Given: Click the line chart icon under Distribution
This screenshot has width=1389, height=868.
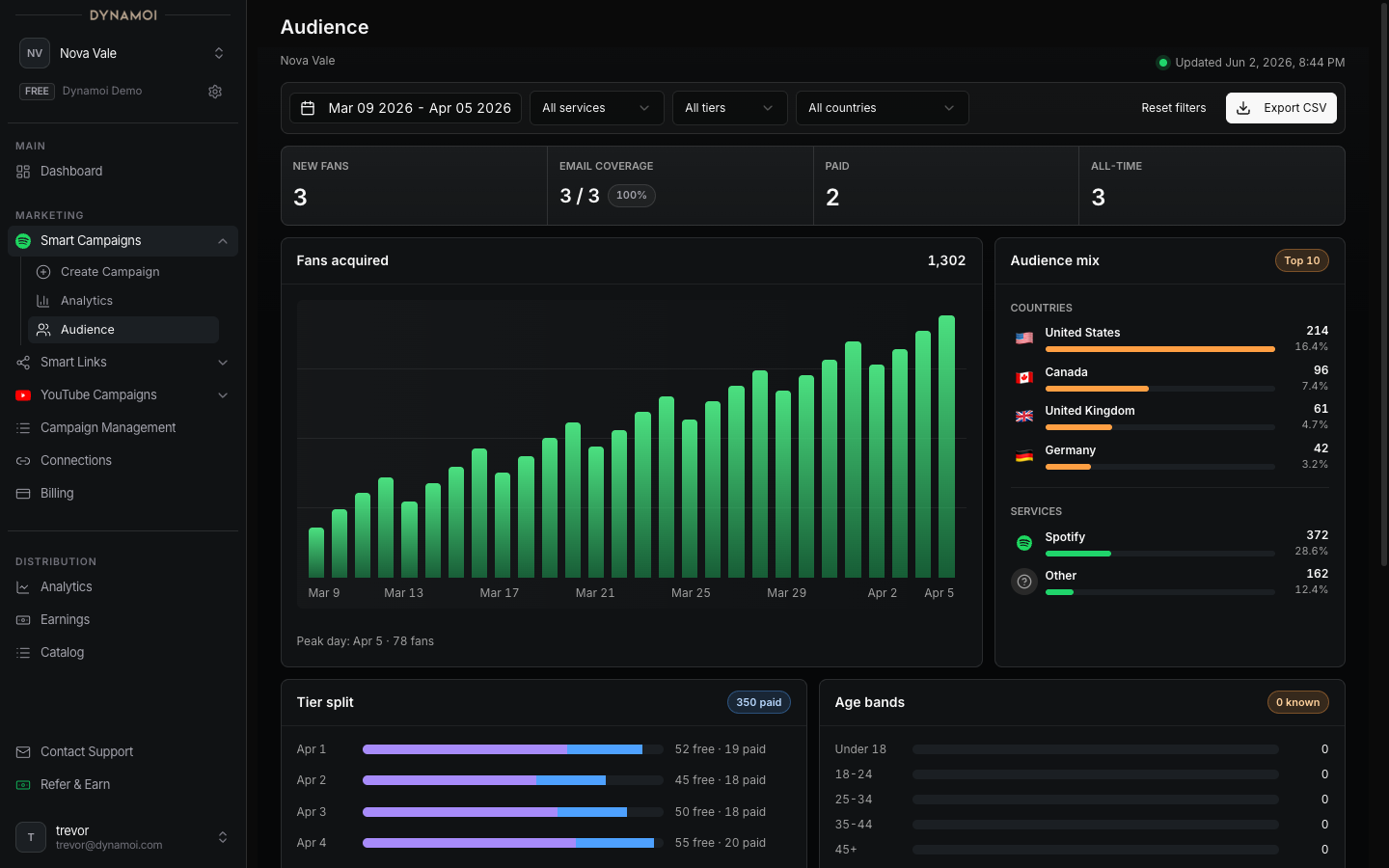Looking at the screenshot, I should 23,587.
